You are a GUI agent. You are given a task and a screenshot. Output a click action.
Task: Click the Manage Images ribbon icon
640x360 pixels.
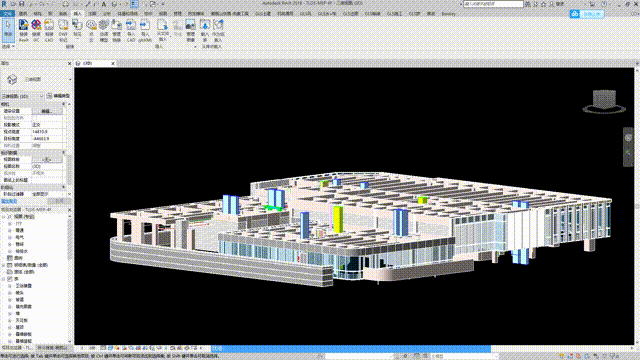tap(190, 30)
